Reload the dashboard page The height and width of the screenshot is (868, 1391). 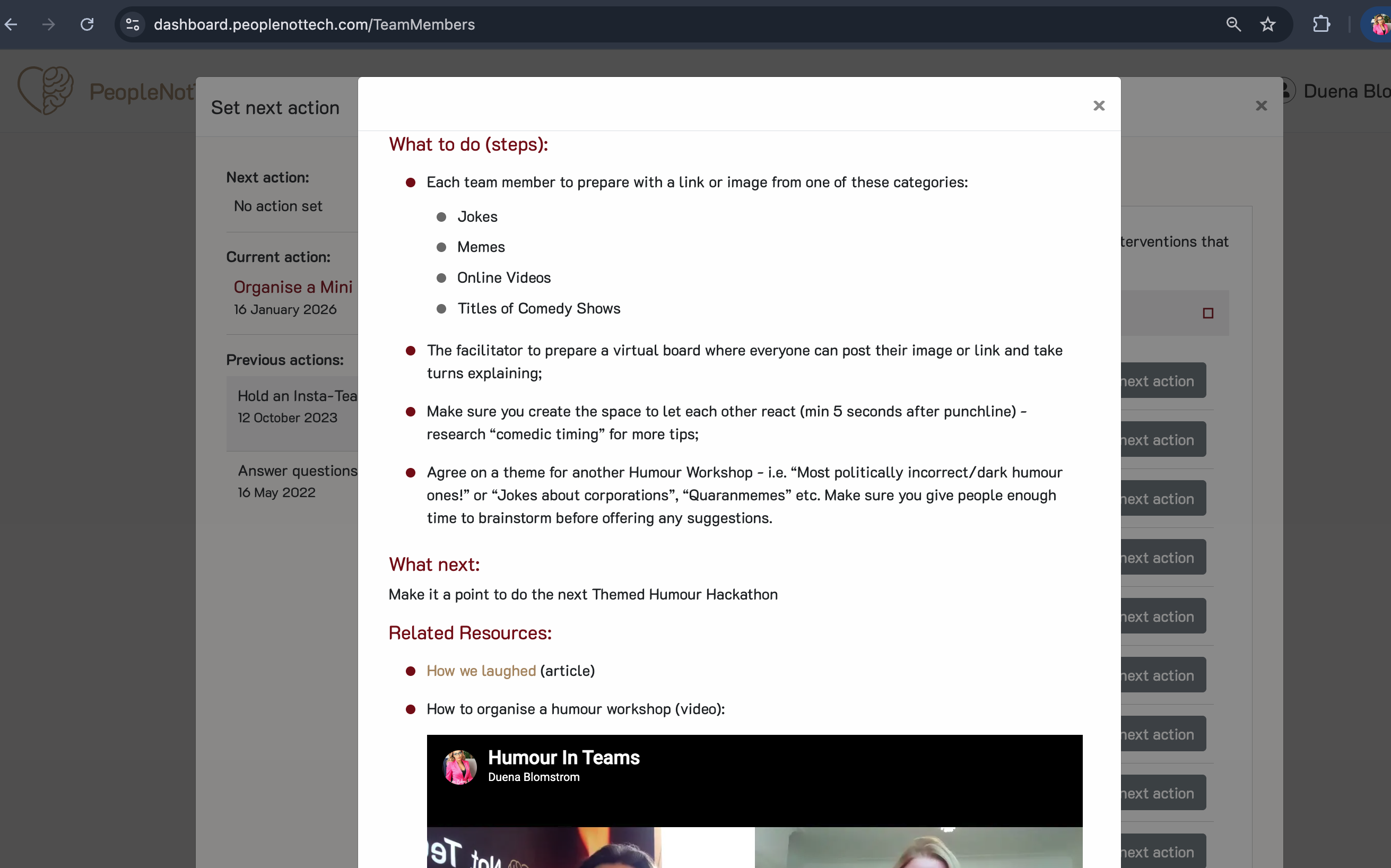87,24
